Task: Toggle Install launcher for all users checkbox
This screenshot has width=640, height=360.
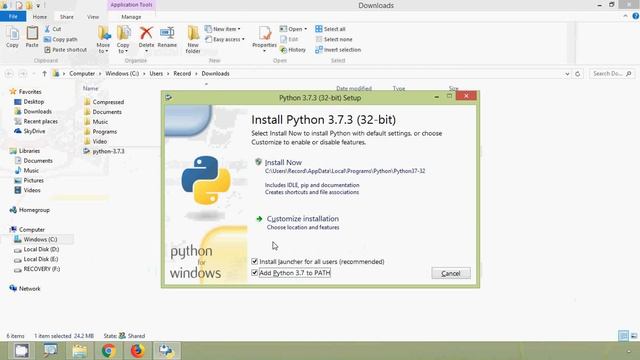Action: pyautogui.click(x=255, y=261)
